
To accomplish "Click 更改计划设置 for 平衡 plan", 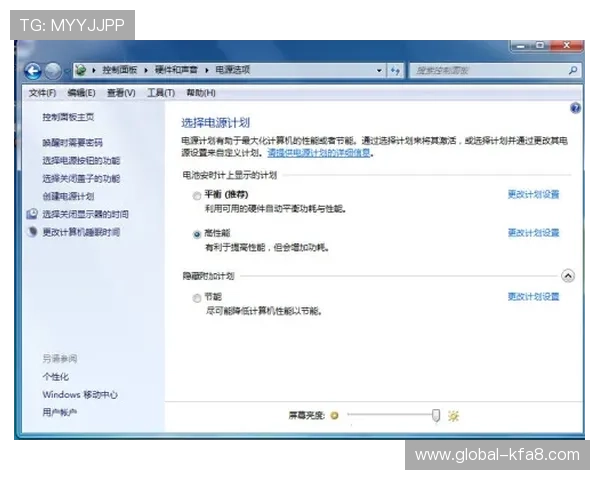I will coord(533,194).
